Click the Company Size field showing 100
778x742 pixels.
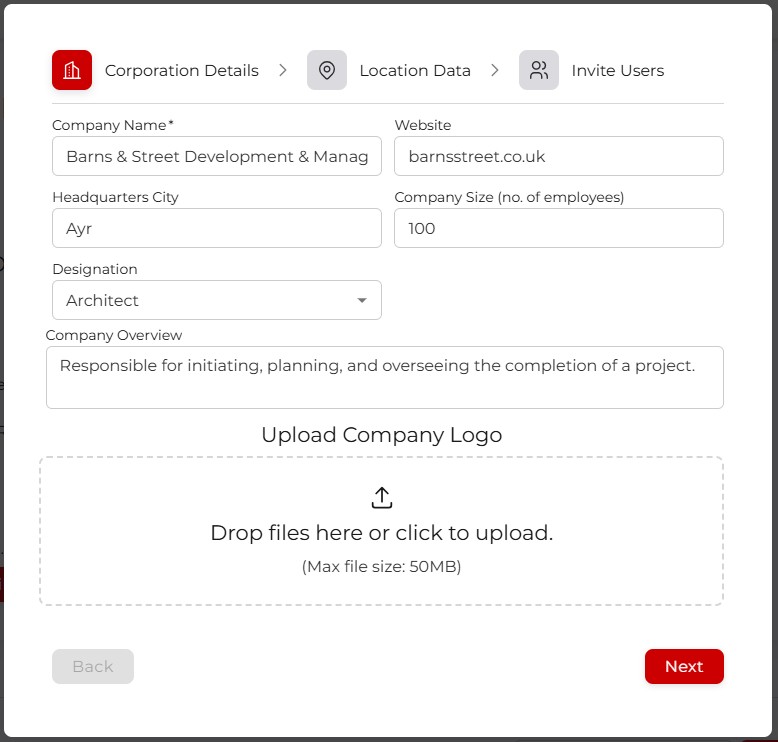pos(559,228)
